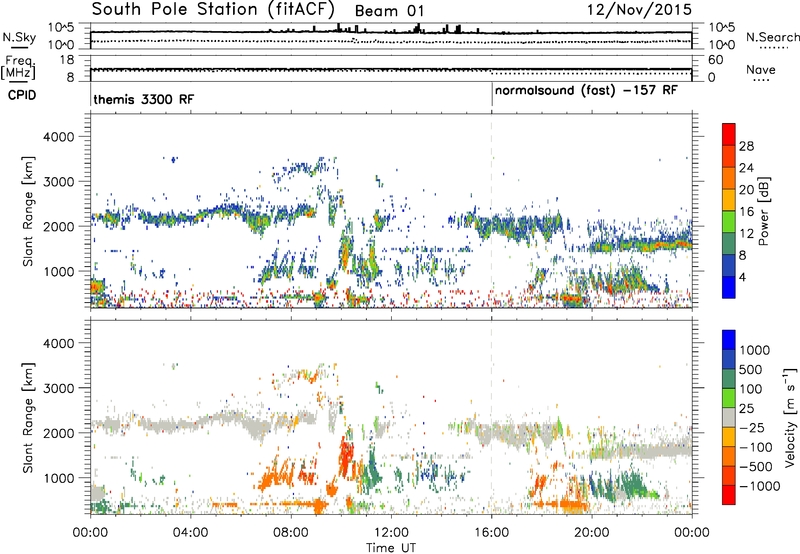Image resolution: width=800 pixels, height=554 pixels.
Task: Click the 3000 tick on velocity panel
Action: coord(59,388)
